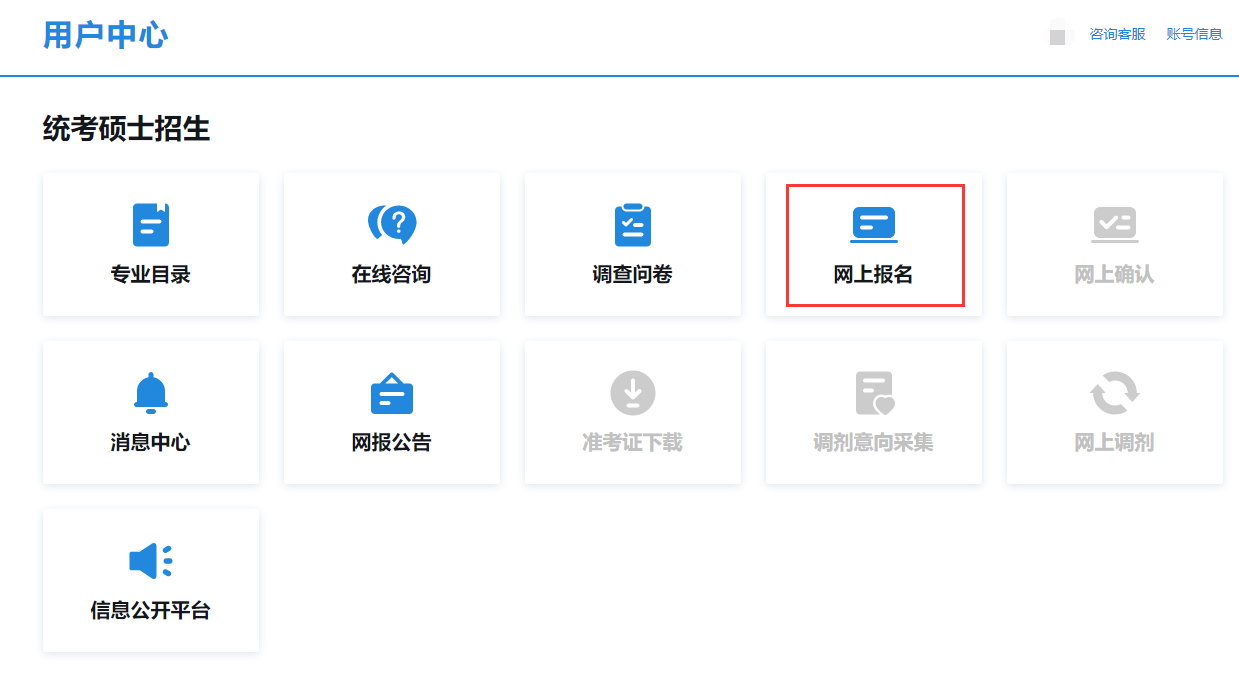
Task: Open the 信息公开平台 card label
Action: [151, 611]
